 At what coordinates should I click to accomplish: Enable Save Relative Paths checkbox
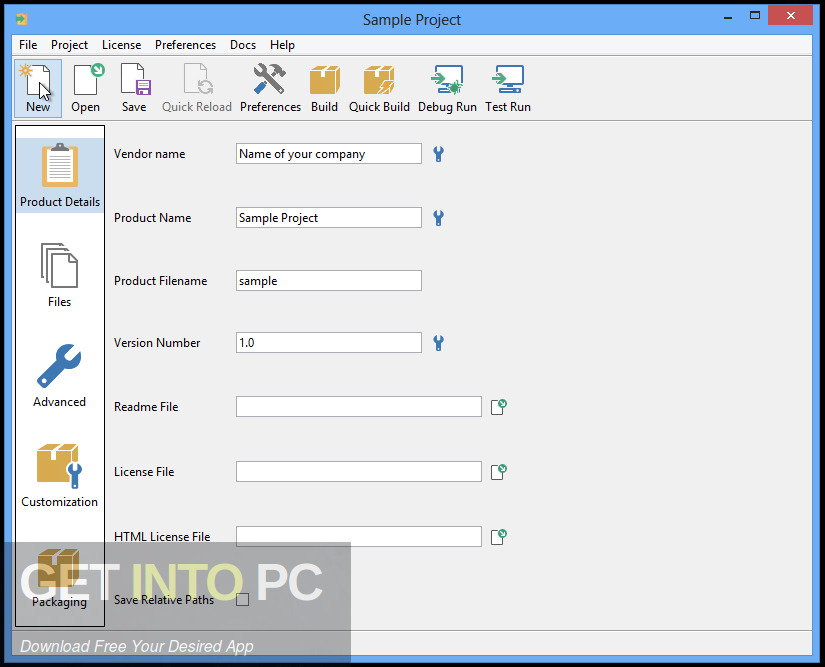click(243, 600)
